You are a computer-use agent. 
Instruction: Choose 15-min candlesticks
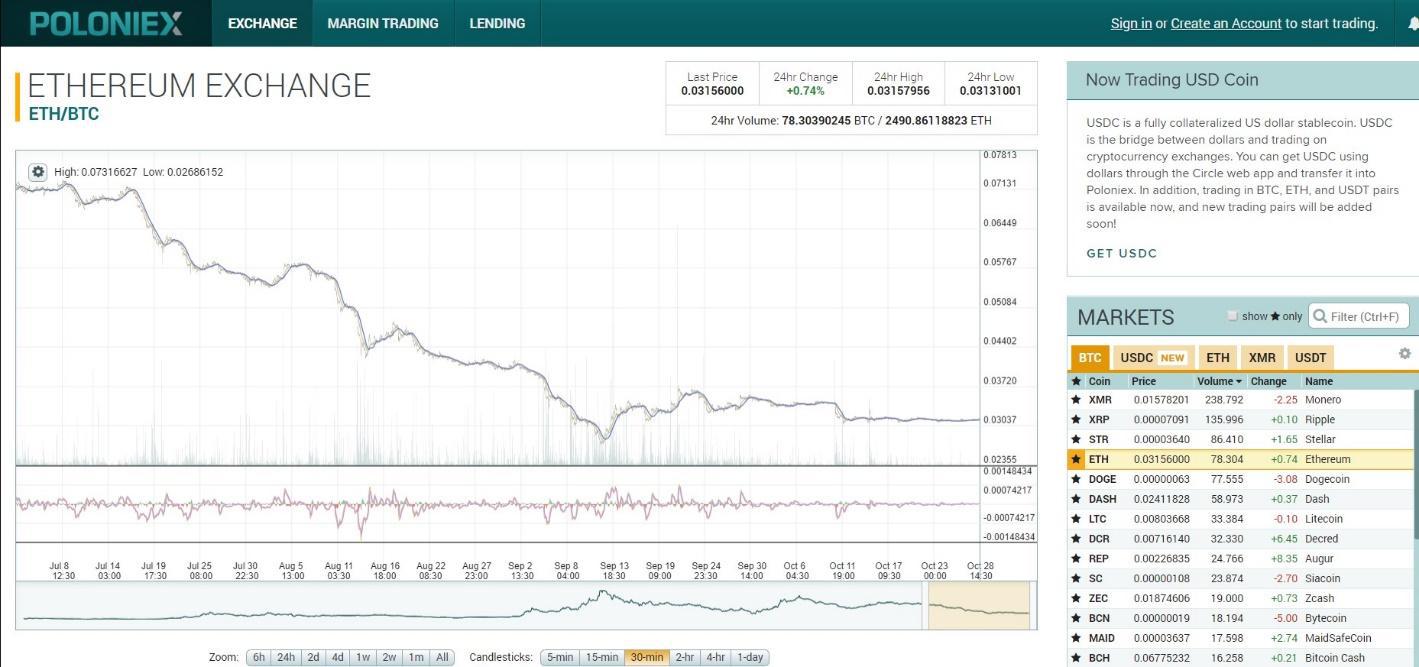tap(602, 657)
